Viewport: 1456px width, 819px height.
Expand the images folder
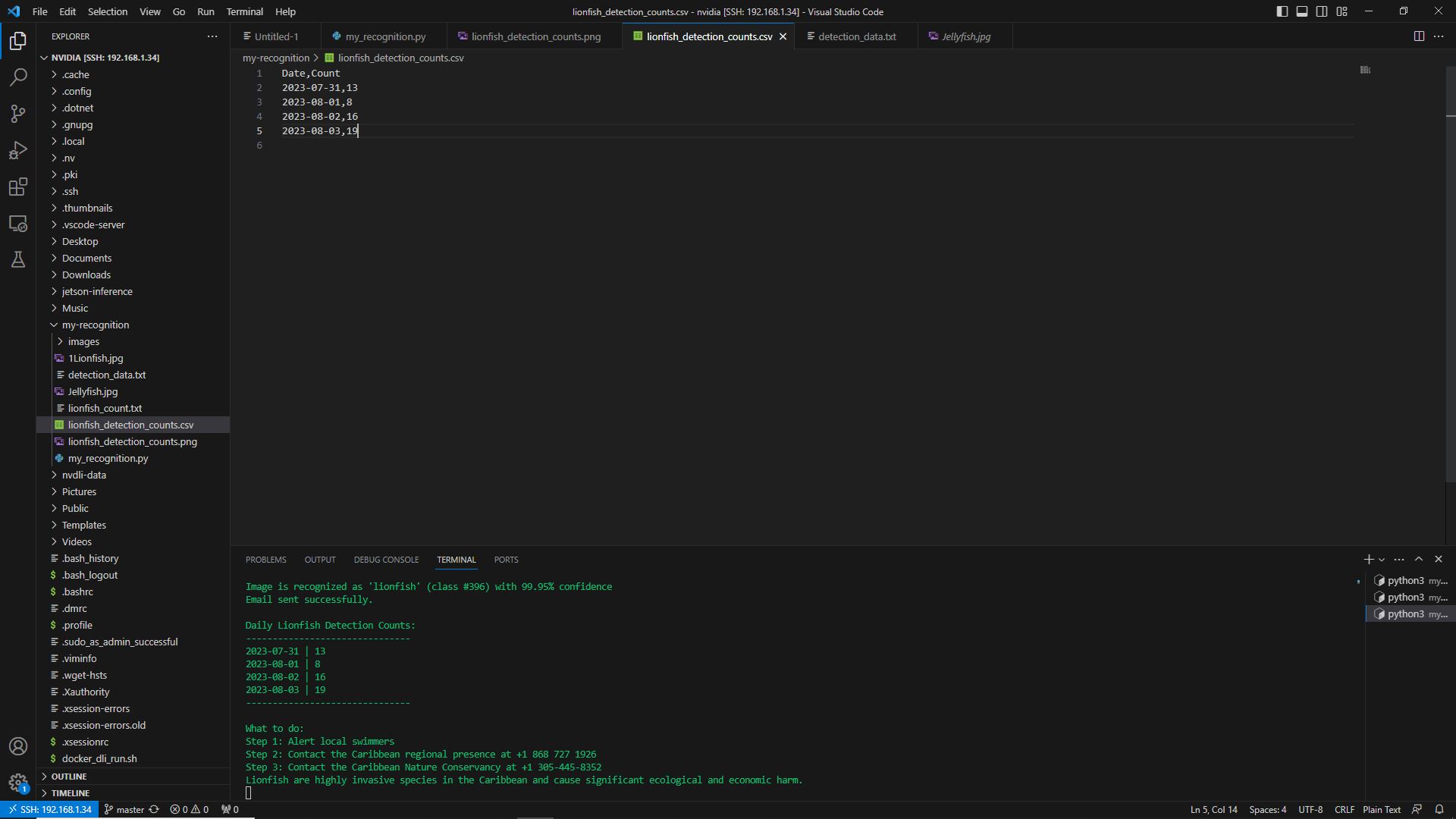click(x=133, y=341)
